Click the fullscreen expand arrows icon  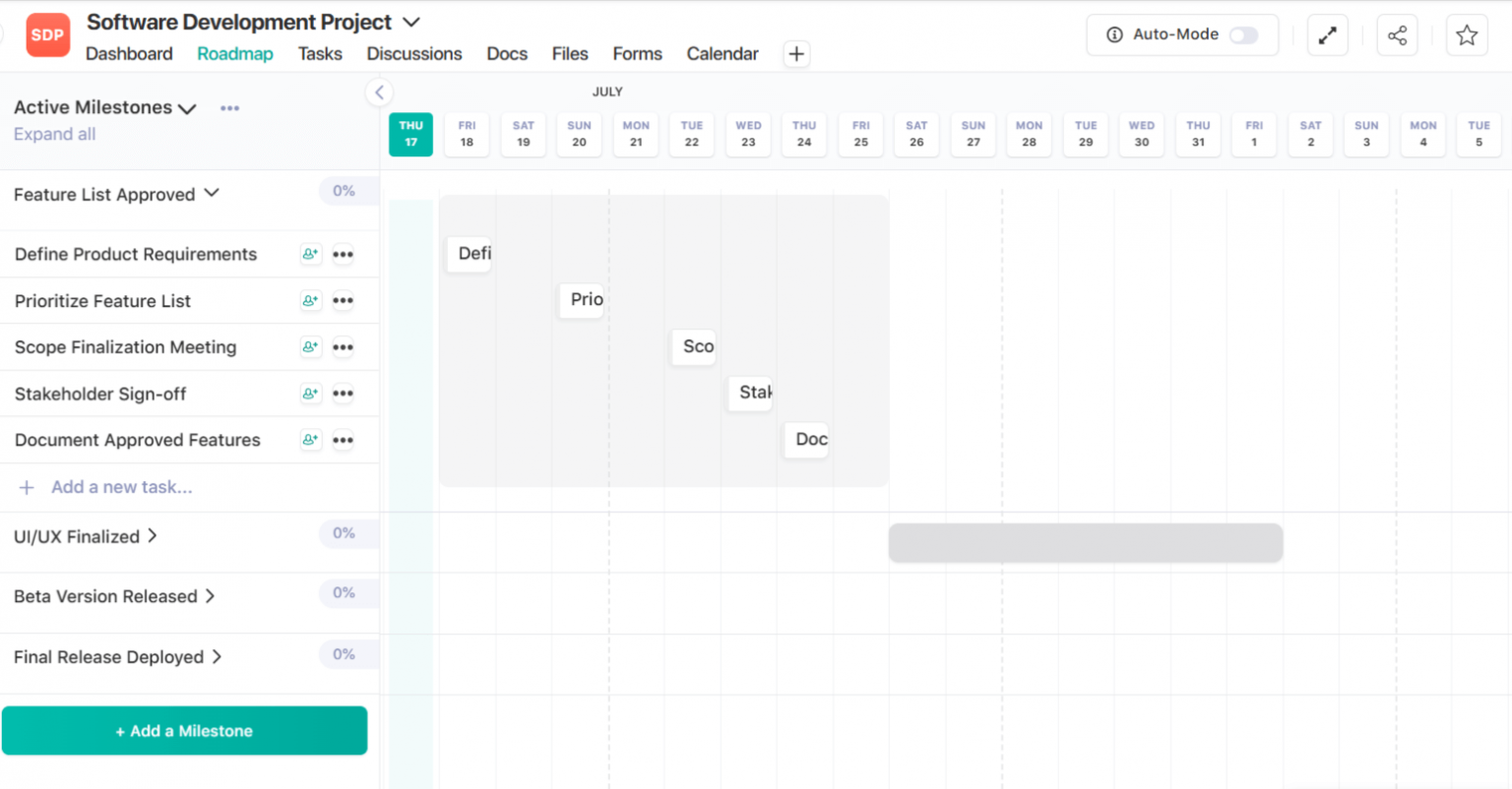point(1327,35)
